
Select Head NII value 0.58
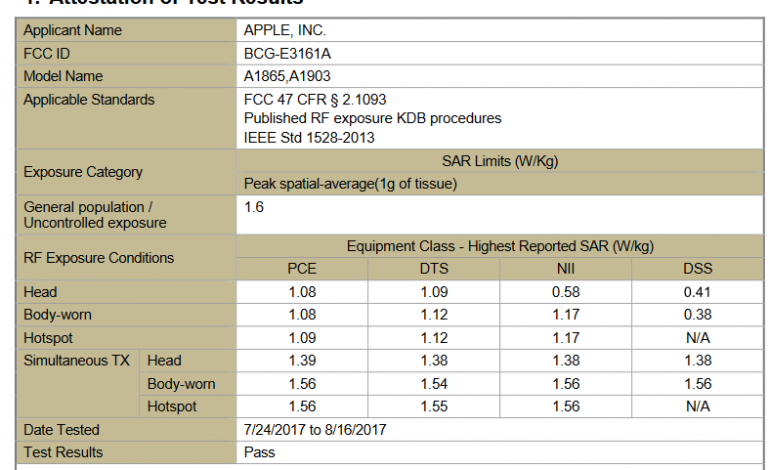[565, 292]
